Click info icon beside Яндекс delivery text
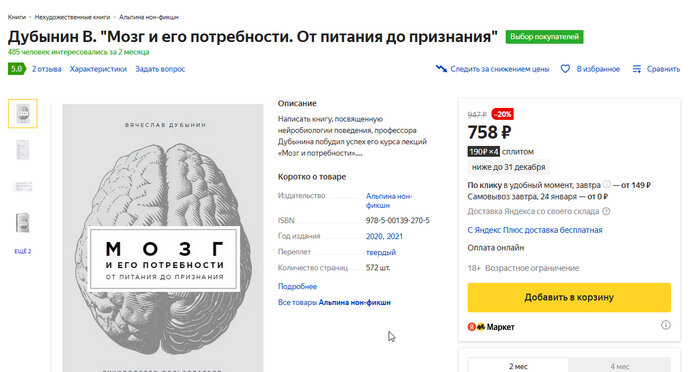The height and width of the screenshot is (372, 700). point(606,211)
